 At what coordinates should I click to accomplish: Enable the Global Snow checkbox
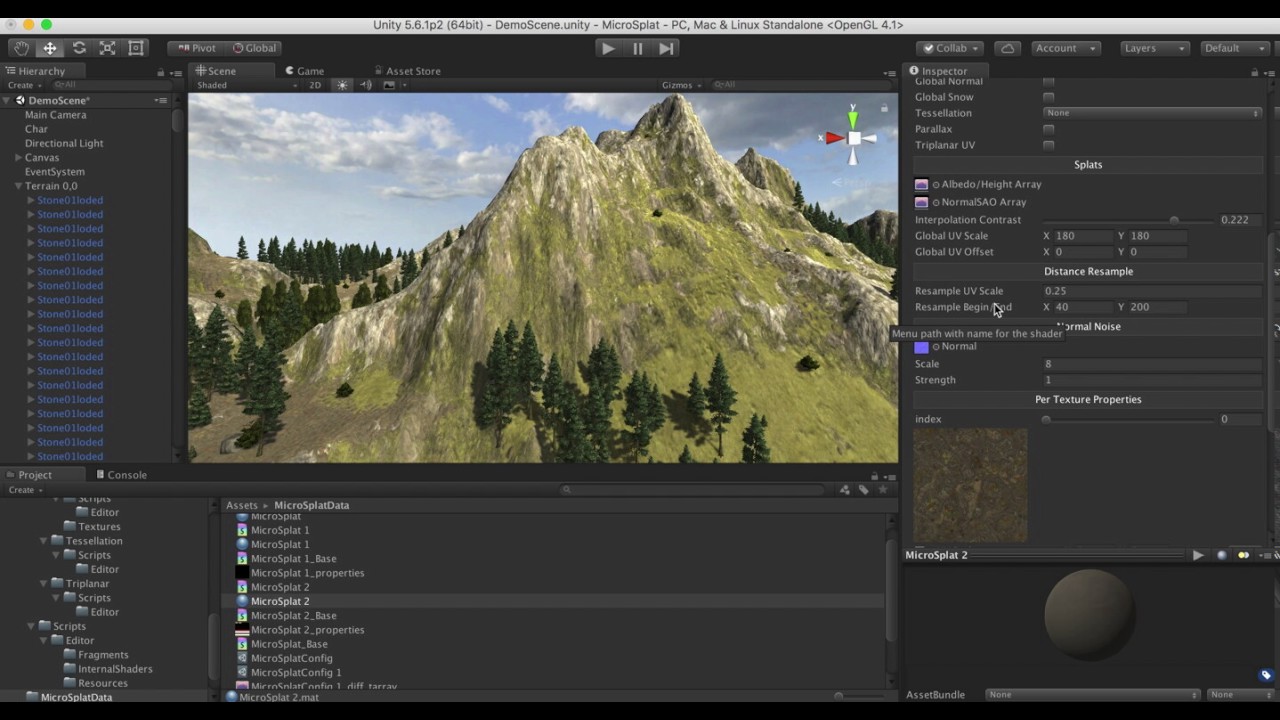coord(1048,97)
